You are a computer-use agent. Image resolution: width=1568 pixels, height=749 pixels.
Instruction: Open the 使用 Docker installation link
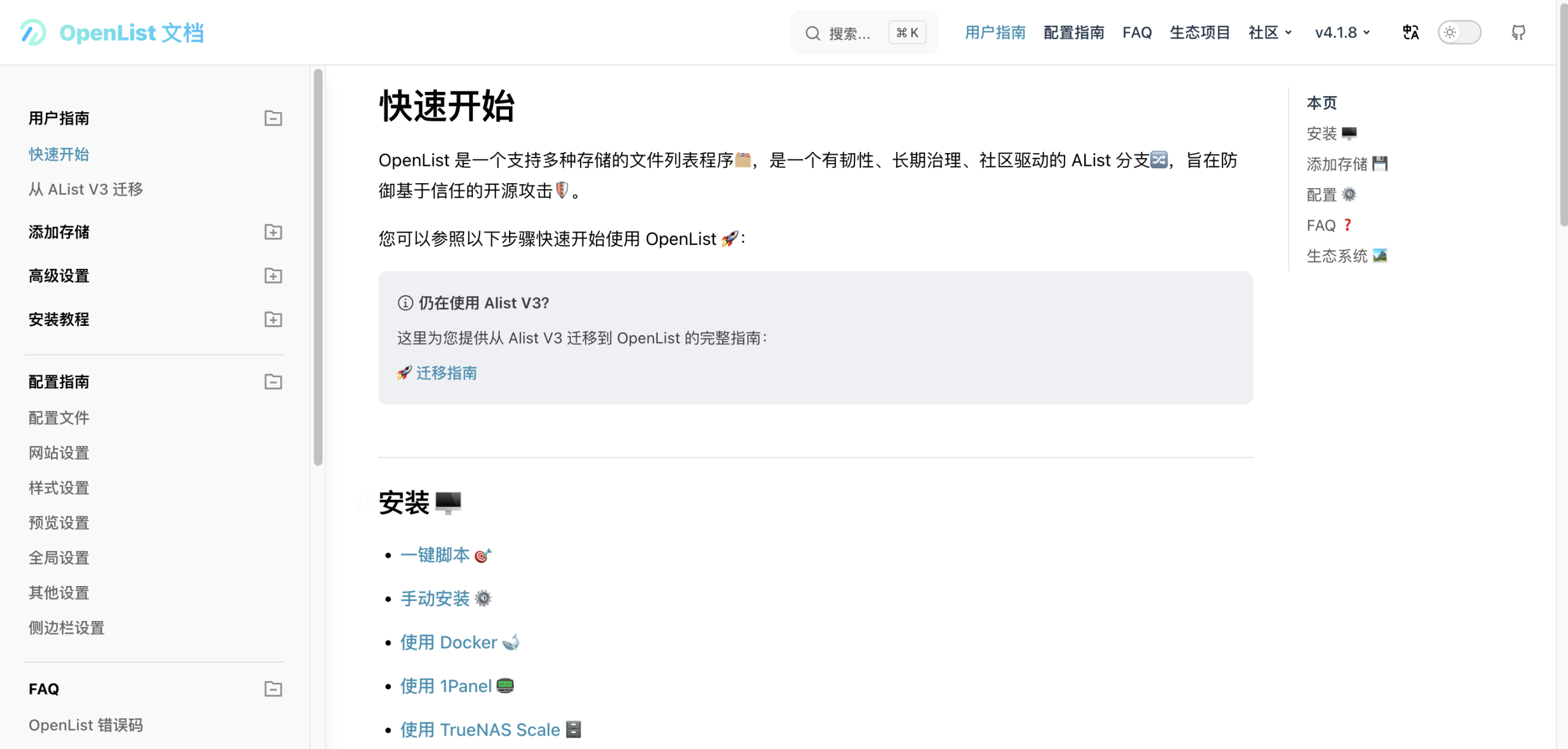point(448,642)
